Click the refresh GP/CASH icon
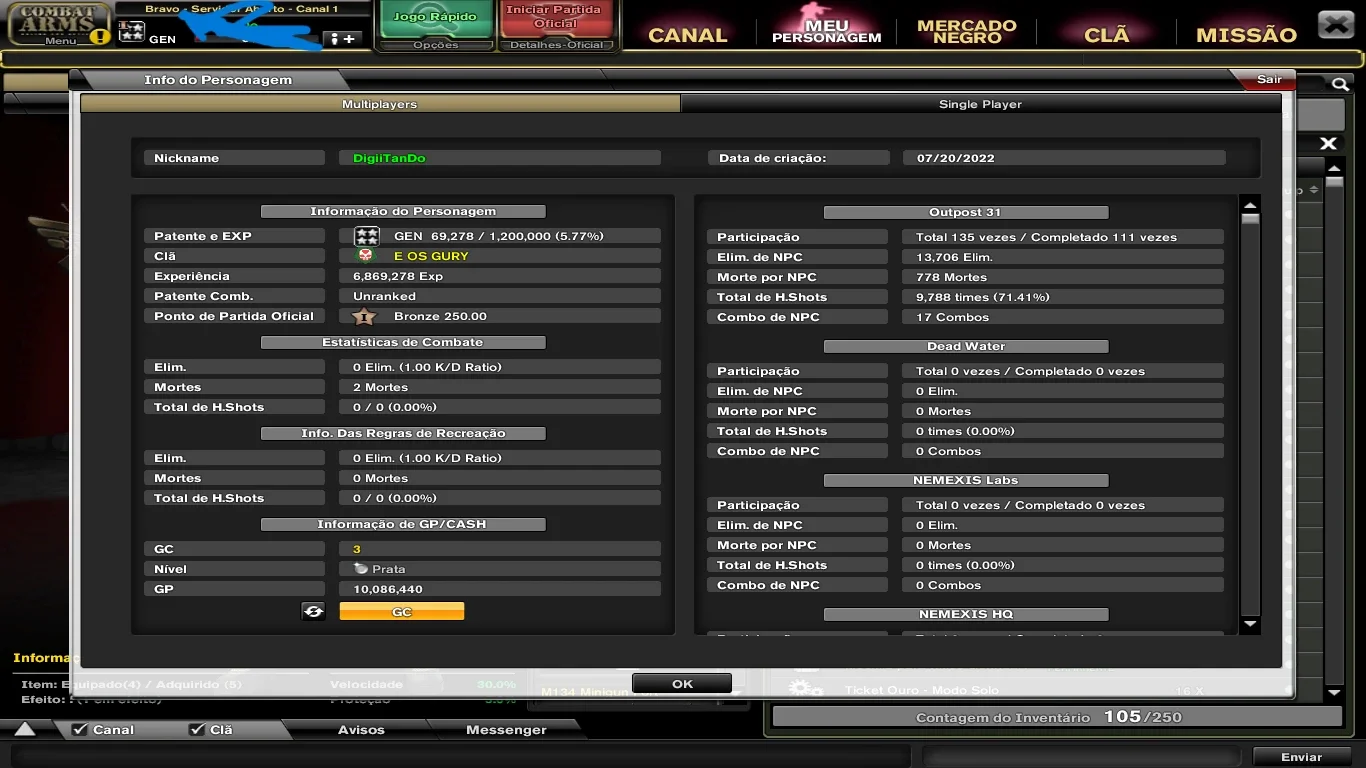The height and width of the screenshot is (768, 1366). pyautogui.click(x=314, y=611)
